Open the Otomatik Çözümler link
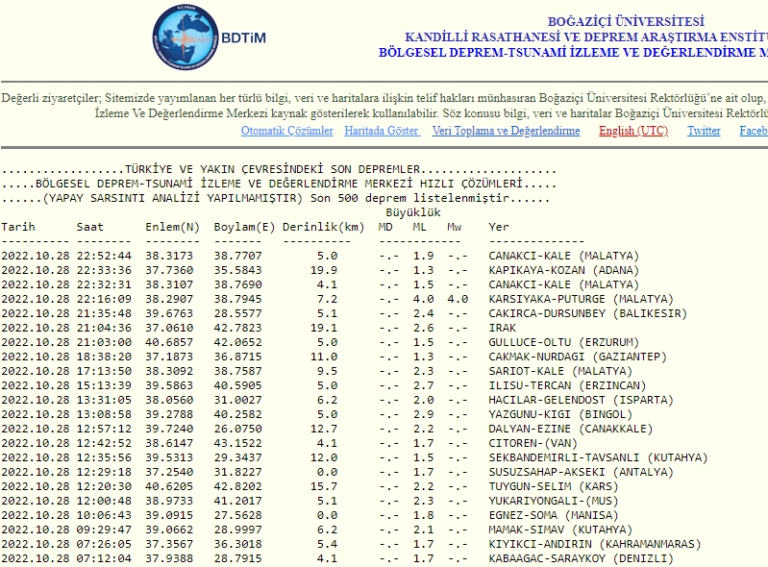Viewport: 768px width, 567px height. [287, 131]
